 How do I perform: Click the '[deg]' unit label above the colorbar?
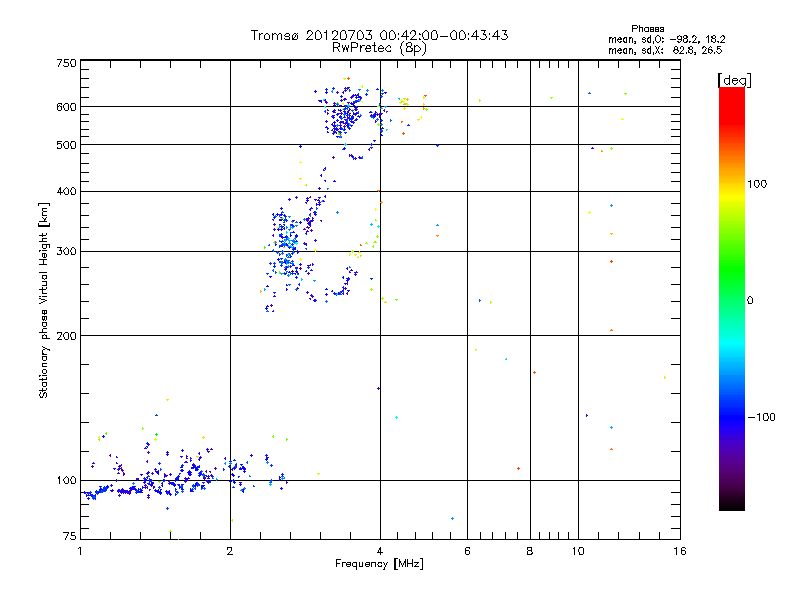click(x=734, y=80)
